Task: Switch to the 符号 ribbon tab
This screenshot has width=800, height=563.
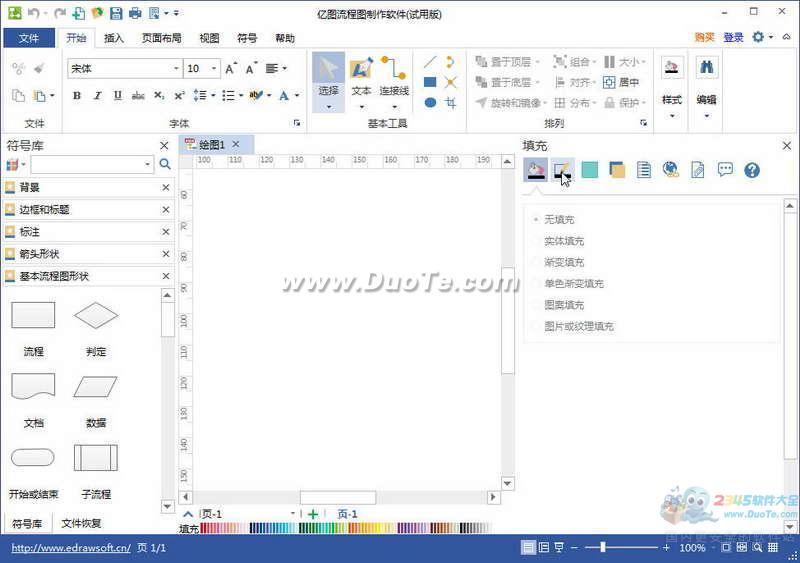Action: pos(247,38)
